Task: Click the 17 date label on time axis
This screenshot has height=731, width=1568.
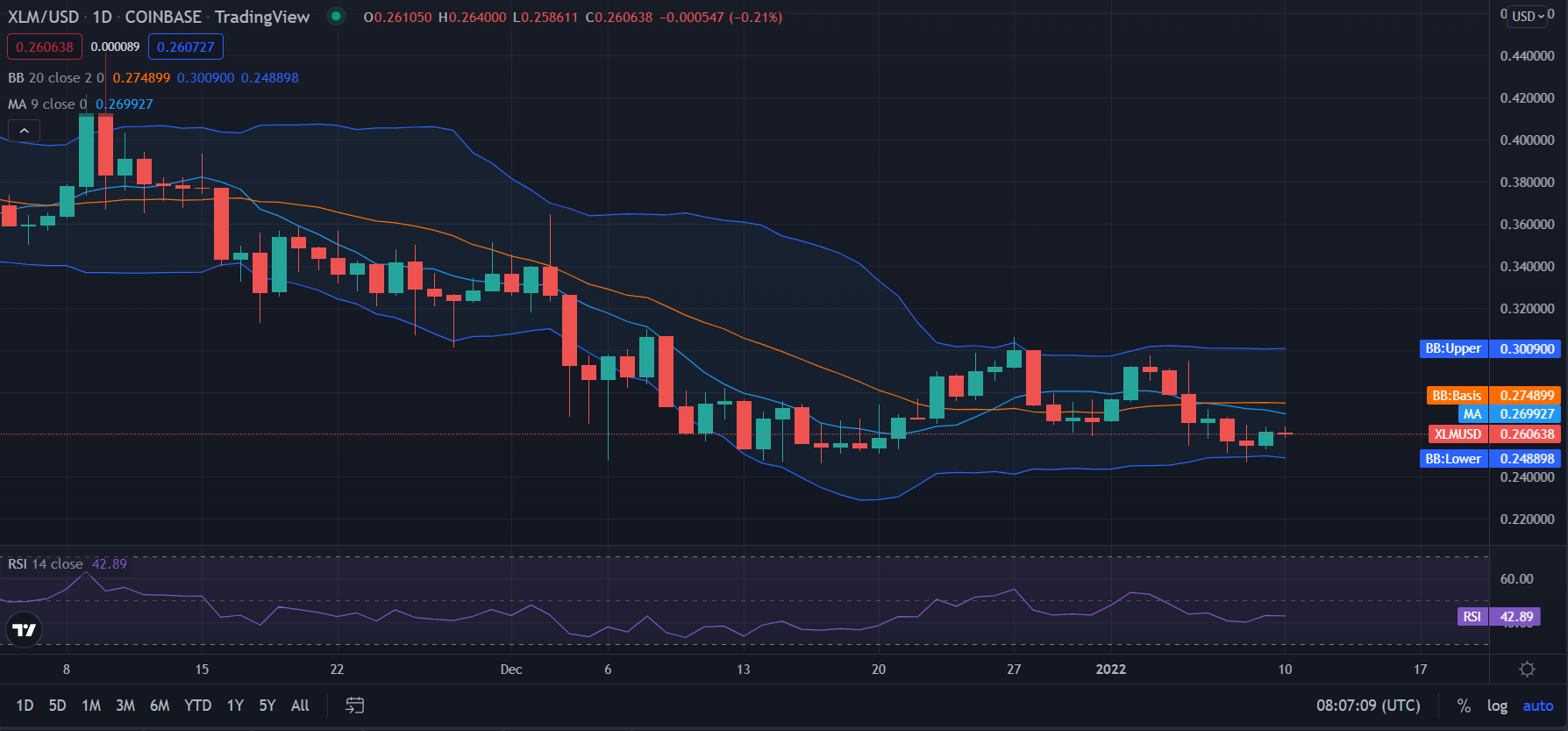Action: [x=1421, y=669]
